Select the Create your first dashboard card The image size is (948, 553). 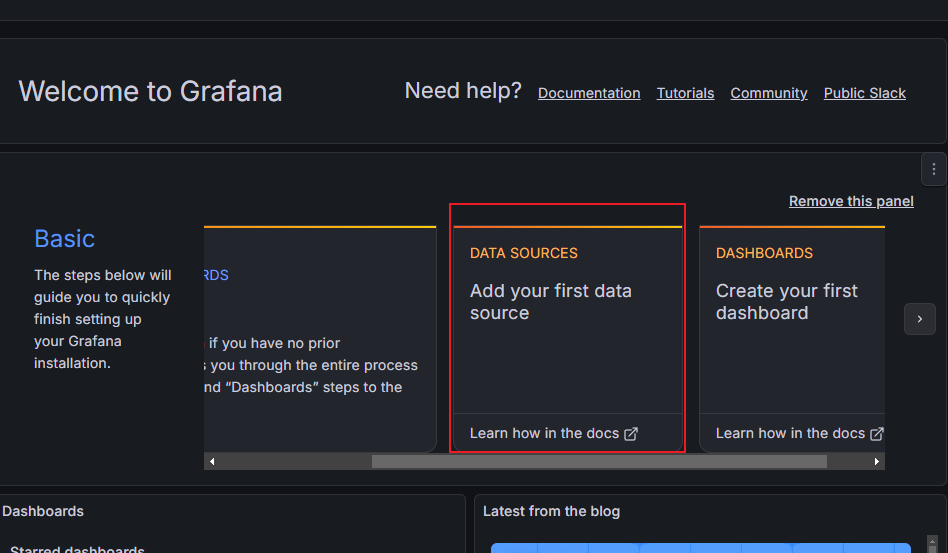click(x=792, y=338)
